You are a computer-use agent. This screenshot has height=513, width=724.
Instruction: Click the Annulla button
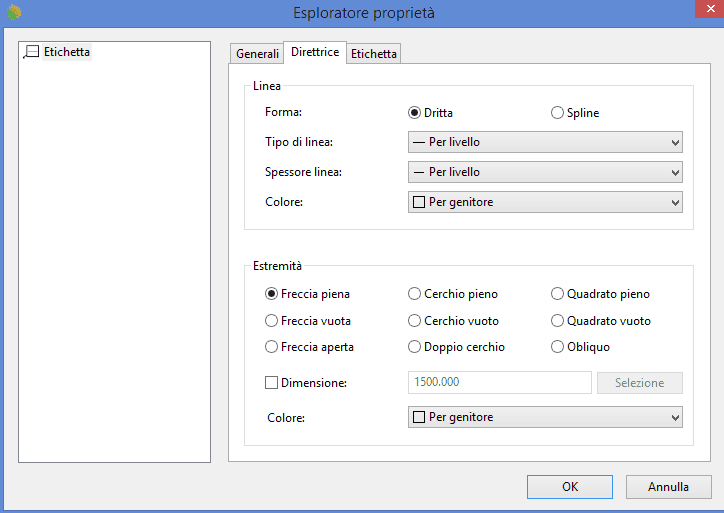click(x=668, y=487)
